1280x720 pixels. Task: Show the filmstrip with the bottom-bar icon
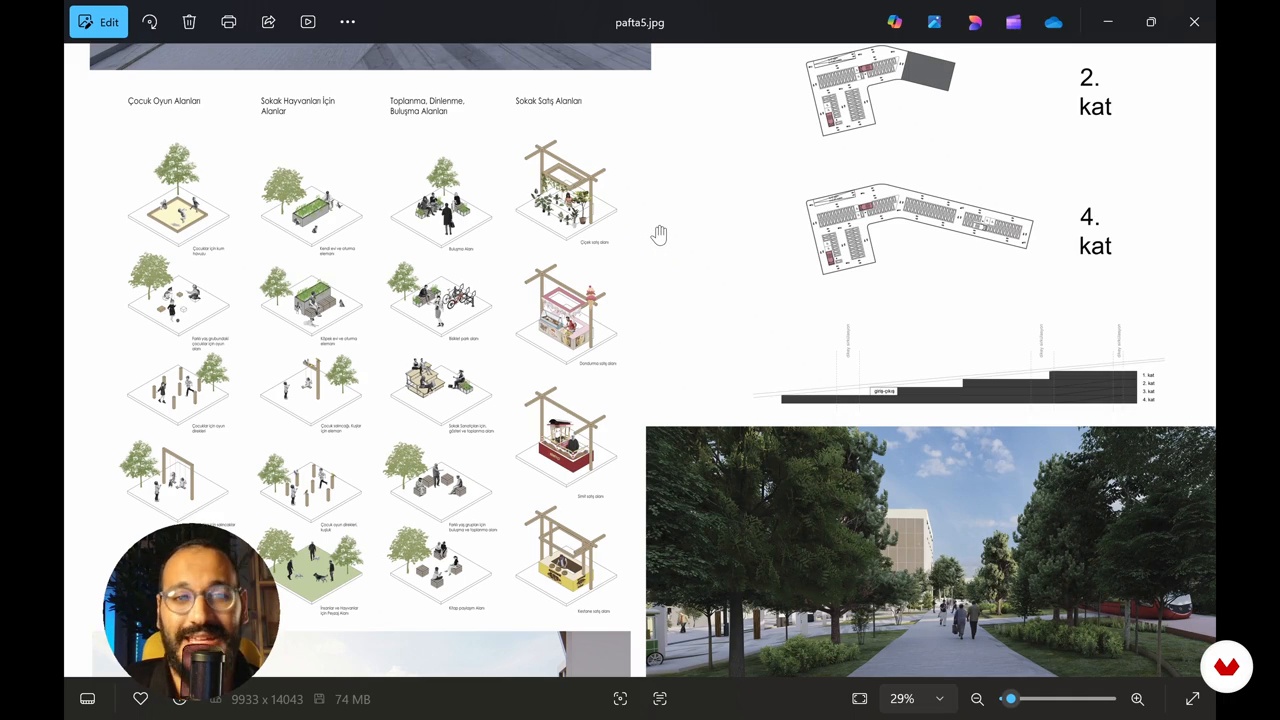point(88,699)
